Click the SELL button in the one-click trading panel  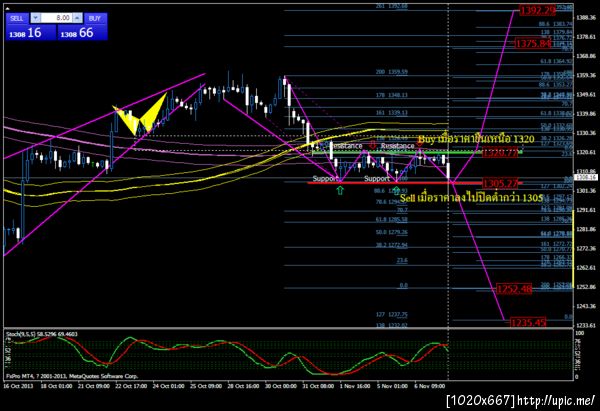tap(17, 18)
